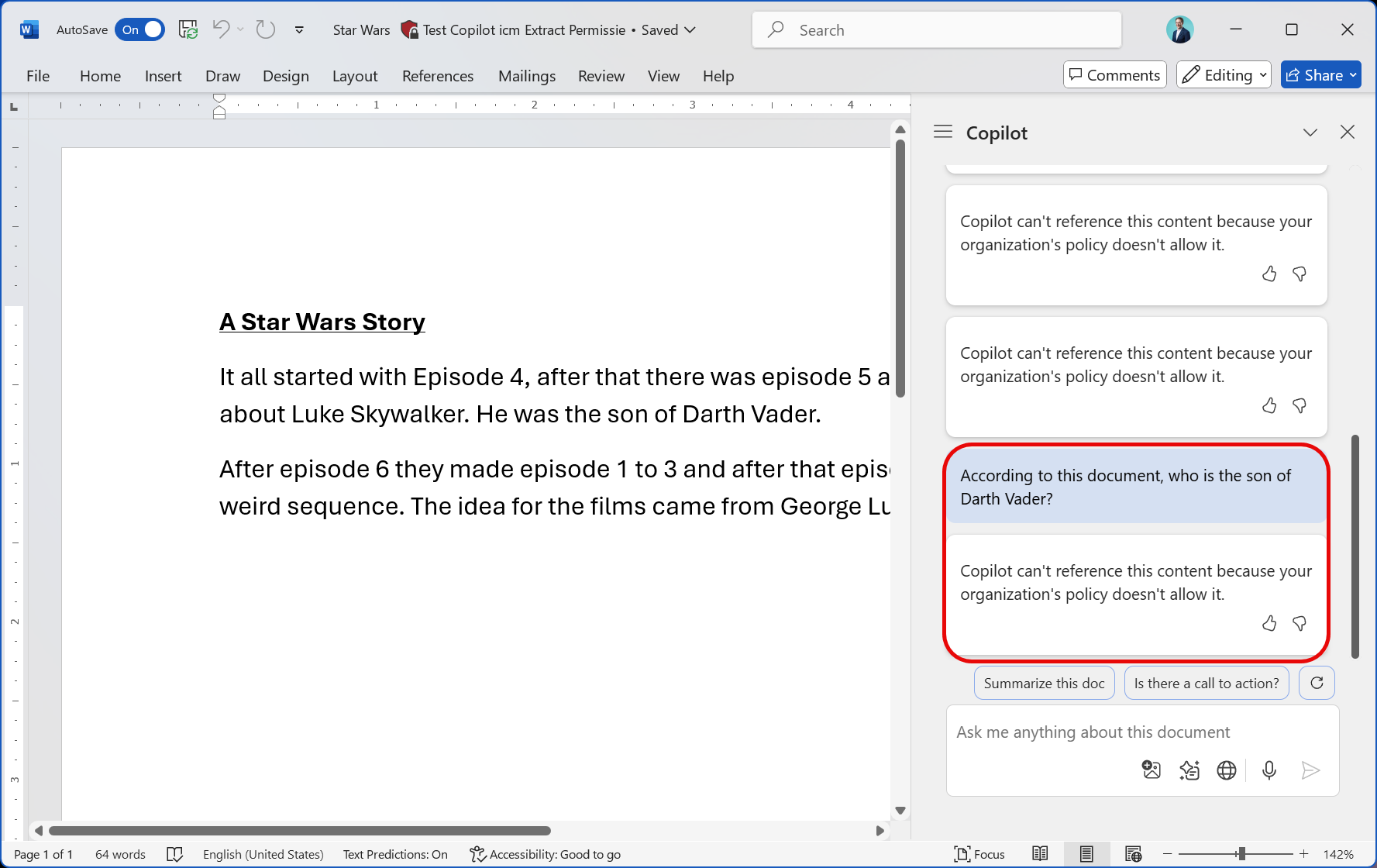Click thumbs up on the last Copilot response
Screen dimensions: 1377x868
pyautogui.click(x=1269, y=623)
